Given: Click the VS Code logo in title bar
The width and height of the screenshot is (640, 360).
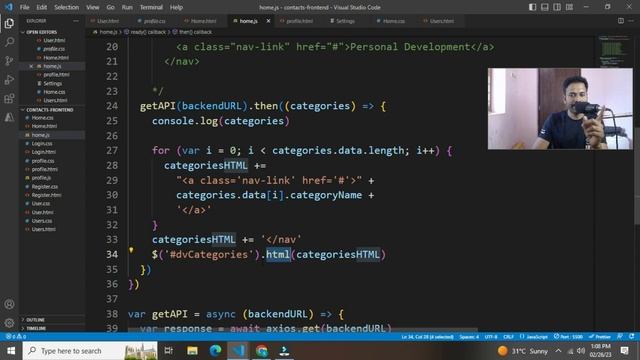Looking at the screenshot, I should click(9, 7).
